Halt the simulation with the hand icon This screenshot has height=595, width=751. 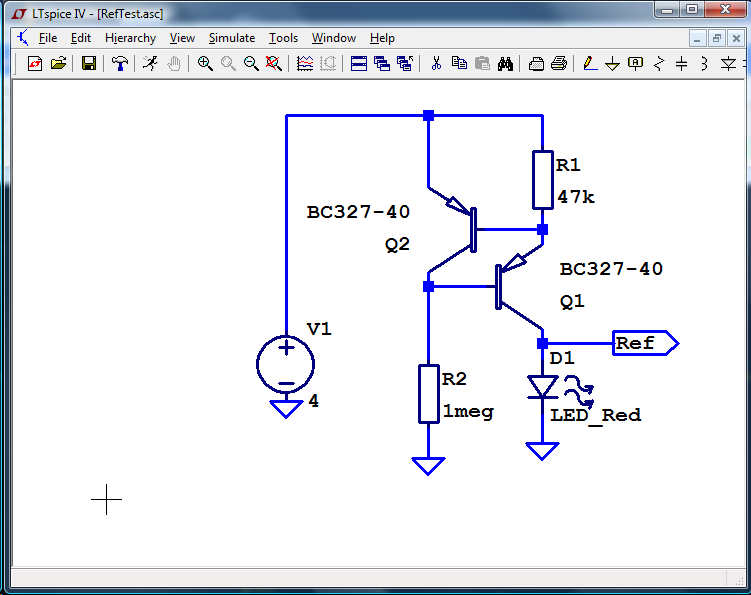[174, 63]
